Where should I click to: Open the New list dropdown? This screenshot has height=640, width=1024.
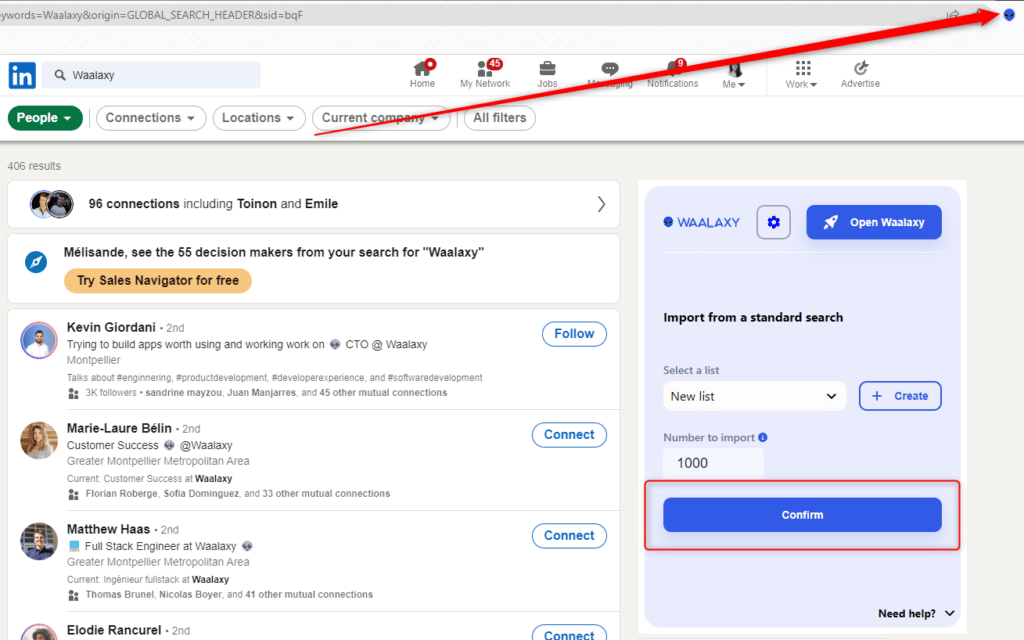coord(753,396)
